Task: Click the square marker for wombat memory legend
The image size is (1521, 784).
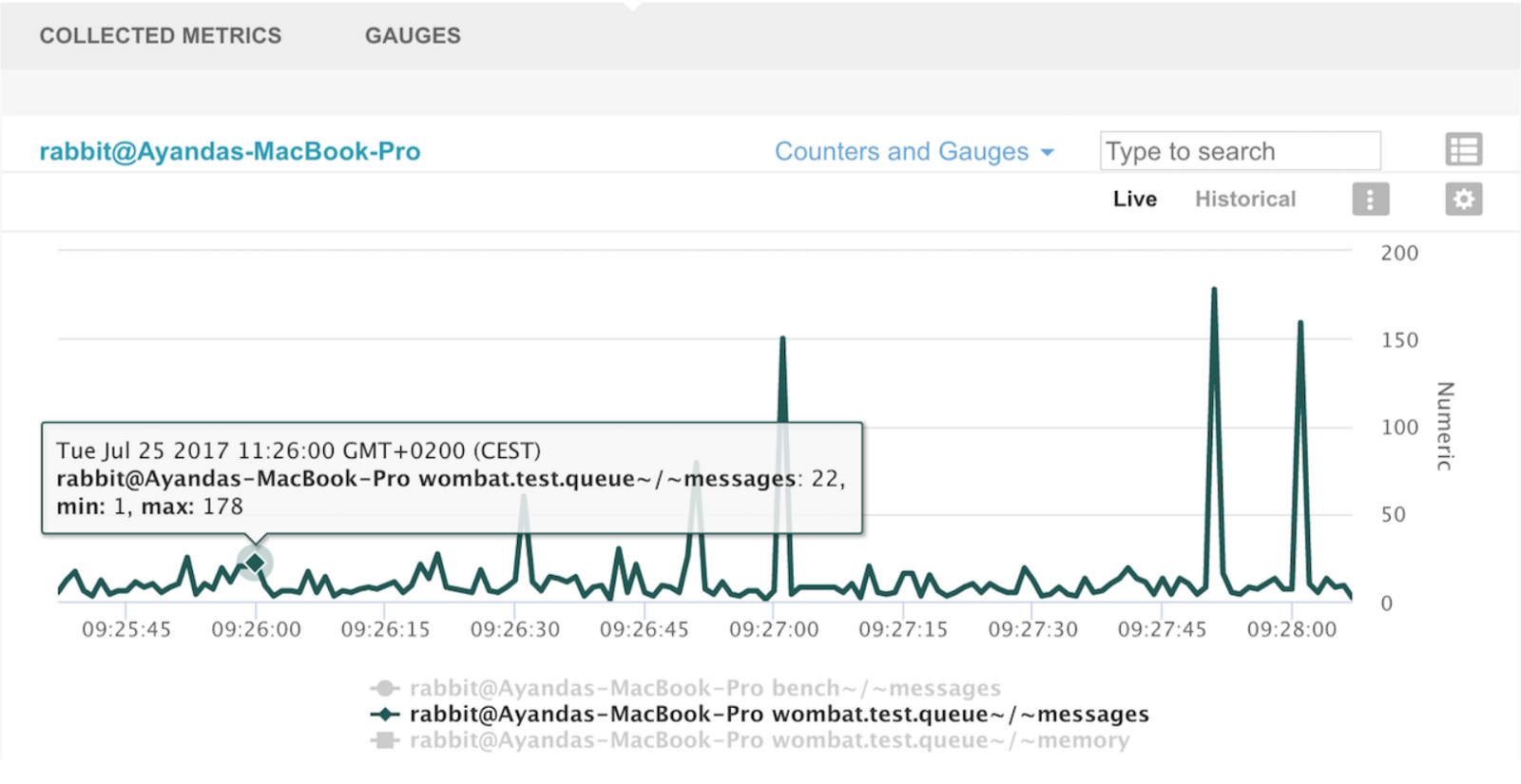Action: [x=385, y=740]
